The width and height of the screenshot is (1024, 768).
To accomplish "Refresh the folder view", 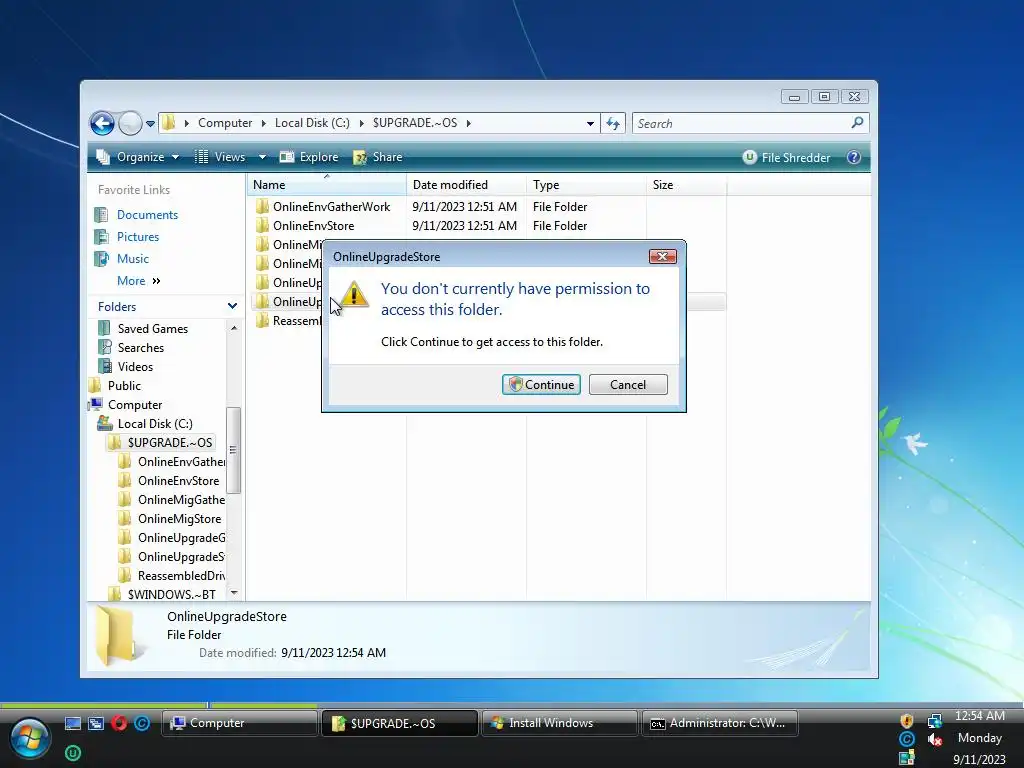I will [613, 123].
